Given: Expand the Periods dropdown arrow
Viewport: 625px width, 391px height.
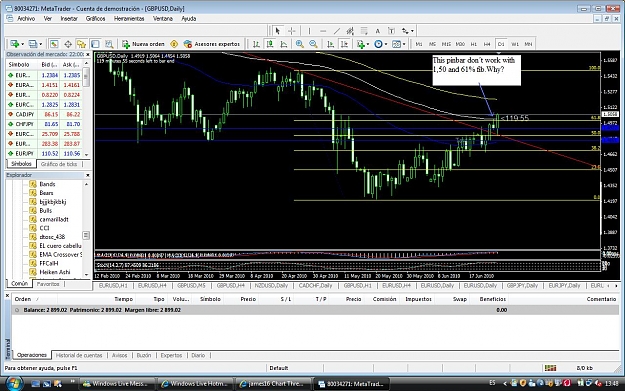Looking at the screenshot, I should click(385, 44).
